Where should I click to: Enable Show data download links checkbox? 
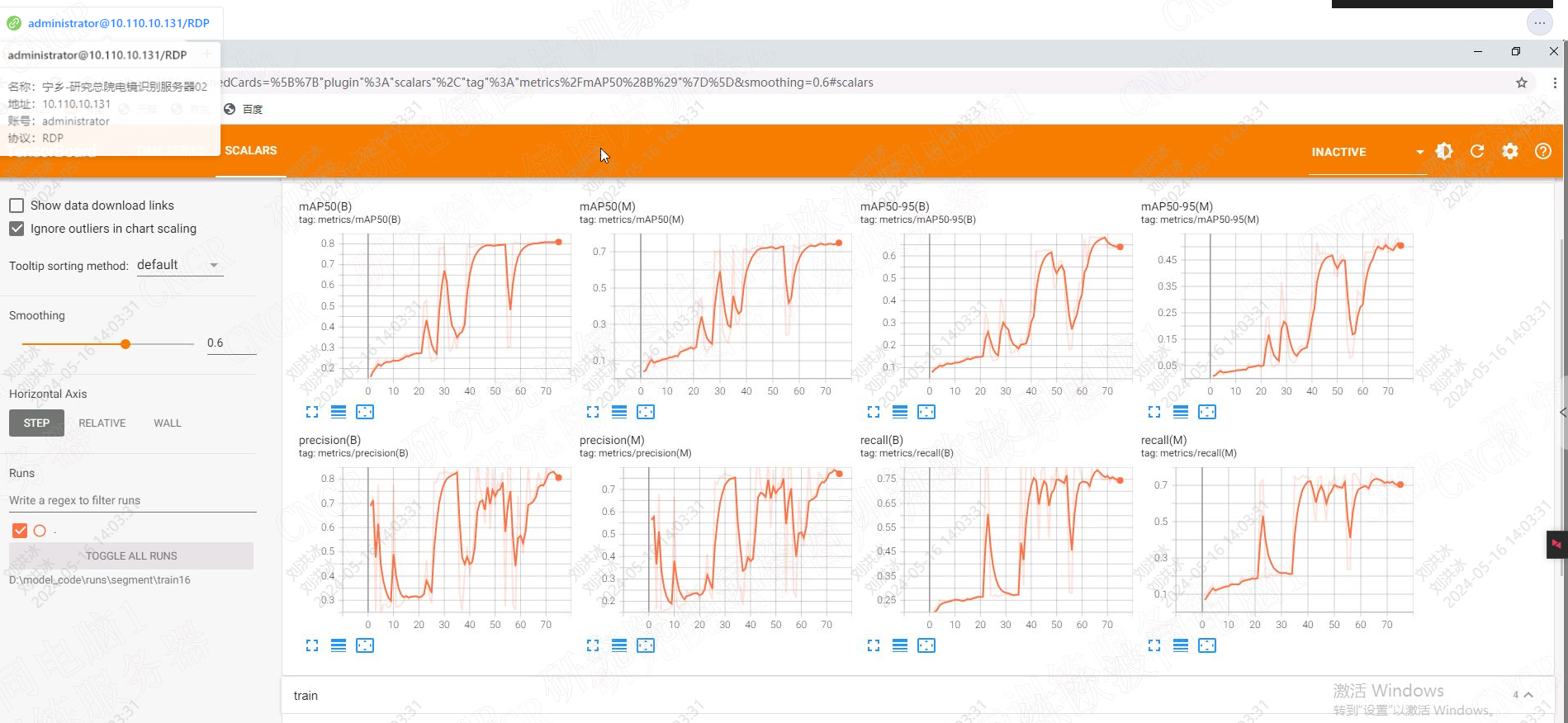17,206
